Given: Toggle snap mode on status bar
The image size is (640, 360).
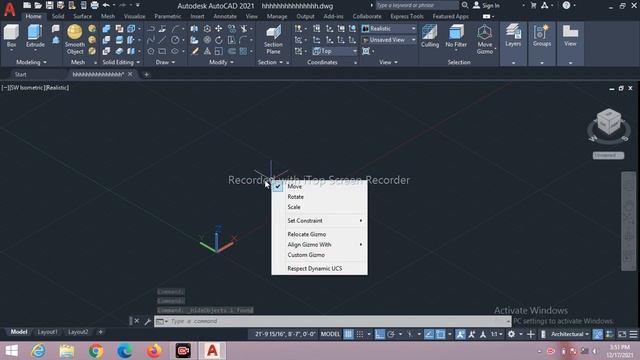Looking at the screenshot, I should click(x=360, y=334).
